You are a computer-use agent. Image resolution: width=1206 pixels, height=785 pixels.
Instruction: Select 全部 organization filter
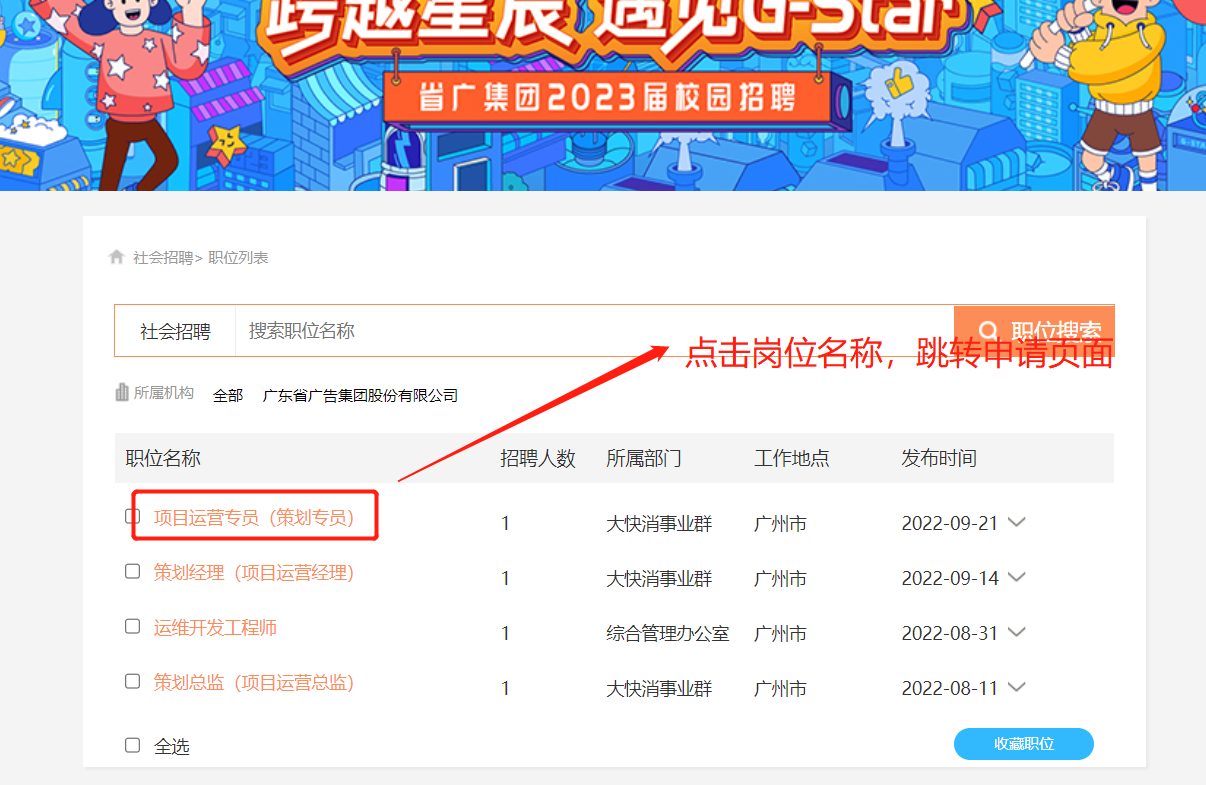228,395
